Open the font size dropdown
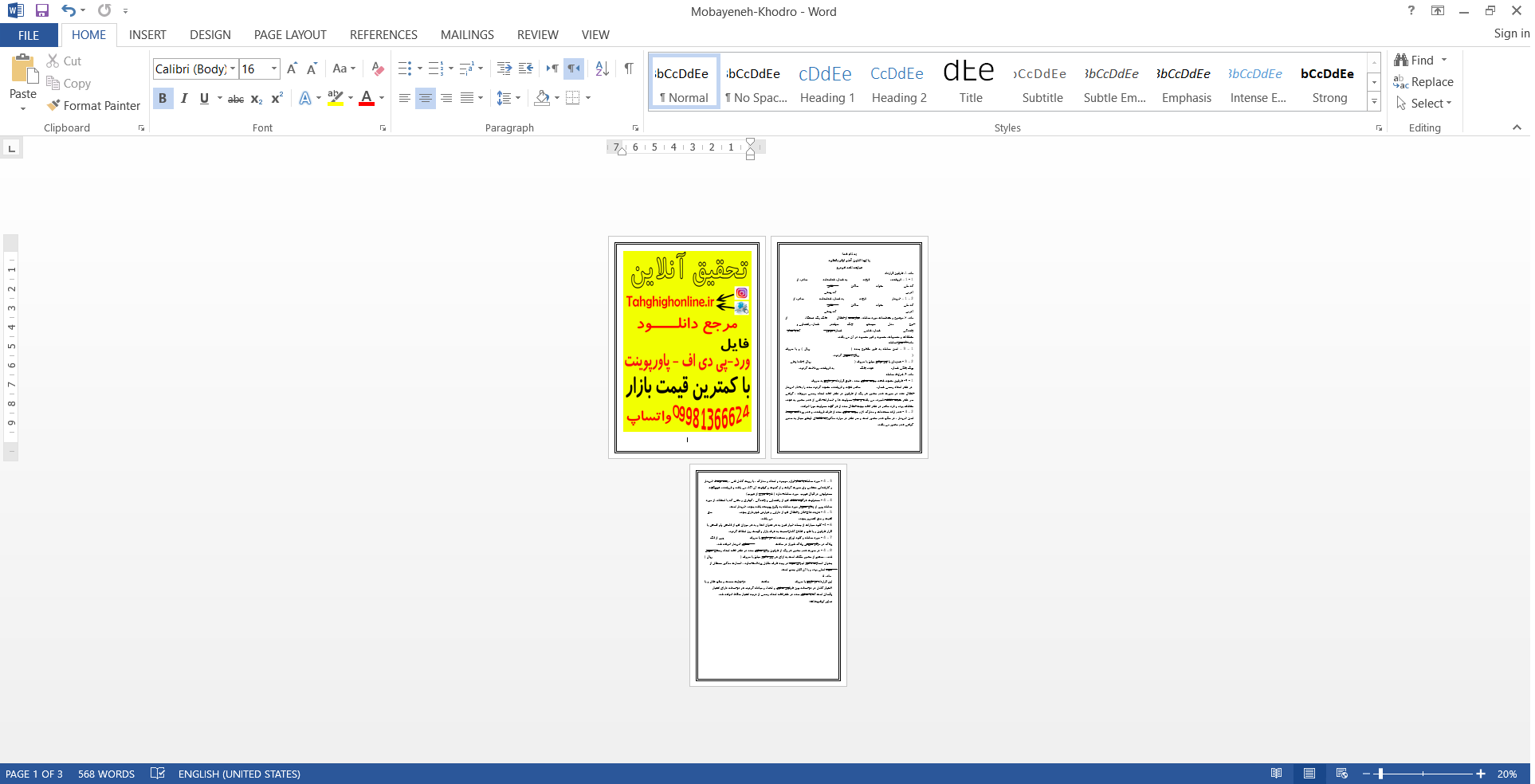The image size is (1535, 784). click(274, 69)
